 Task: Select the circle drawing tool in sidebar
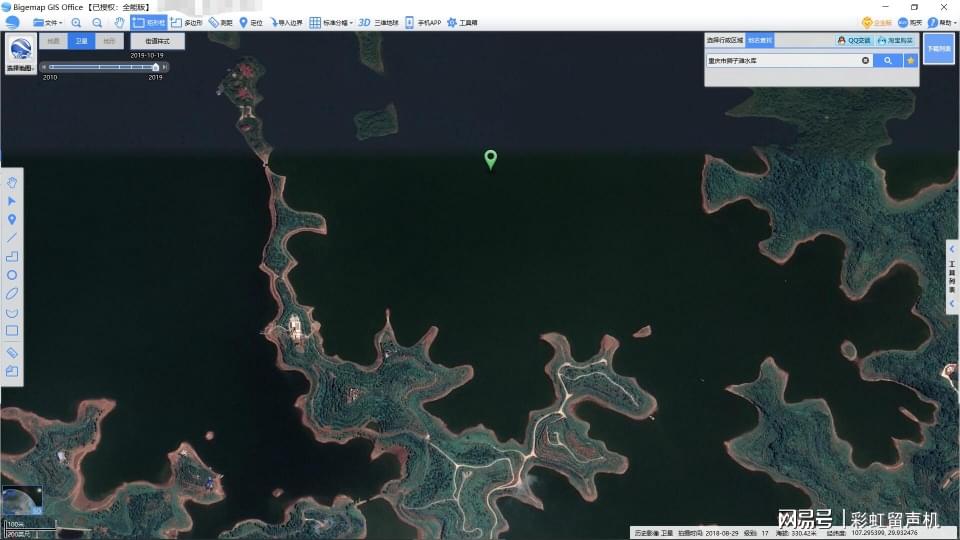click(12, 275)
